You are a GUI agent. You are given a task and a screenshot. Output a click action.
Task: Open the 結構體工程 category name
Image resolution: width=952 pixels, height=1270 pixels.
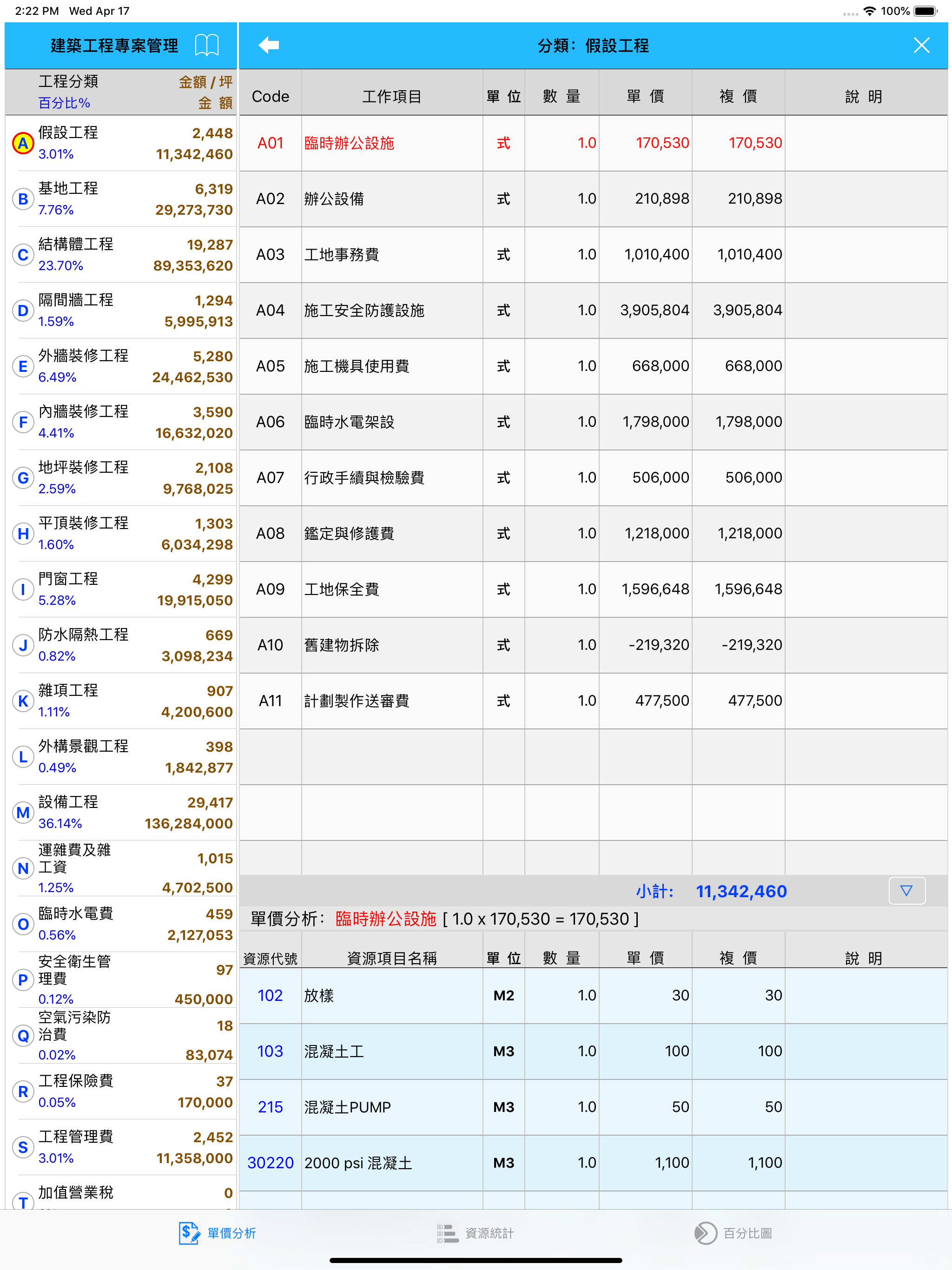(76, 244)
